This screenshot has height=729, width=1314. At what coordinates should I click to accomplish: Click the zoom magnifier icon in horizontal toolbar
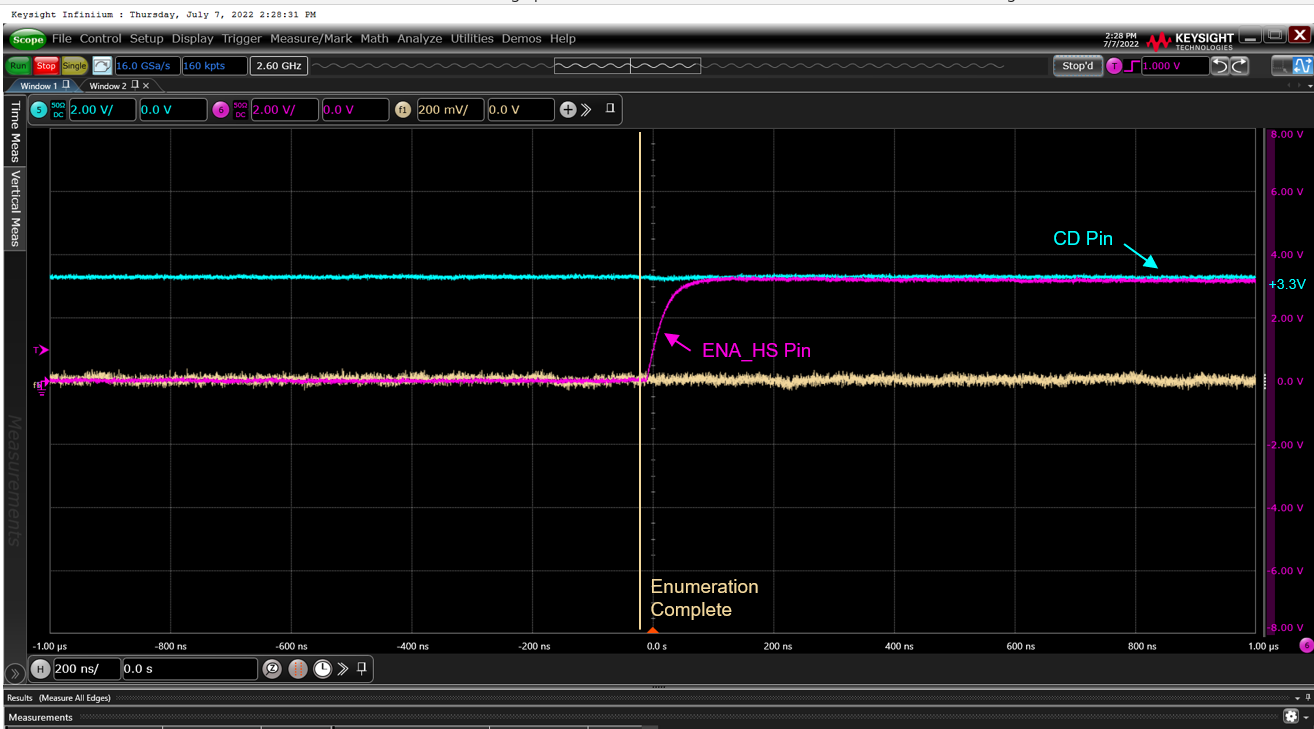[272, 669]
